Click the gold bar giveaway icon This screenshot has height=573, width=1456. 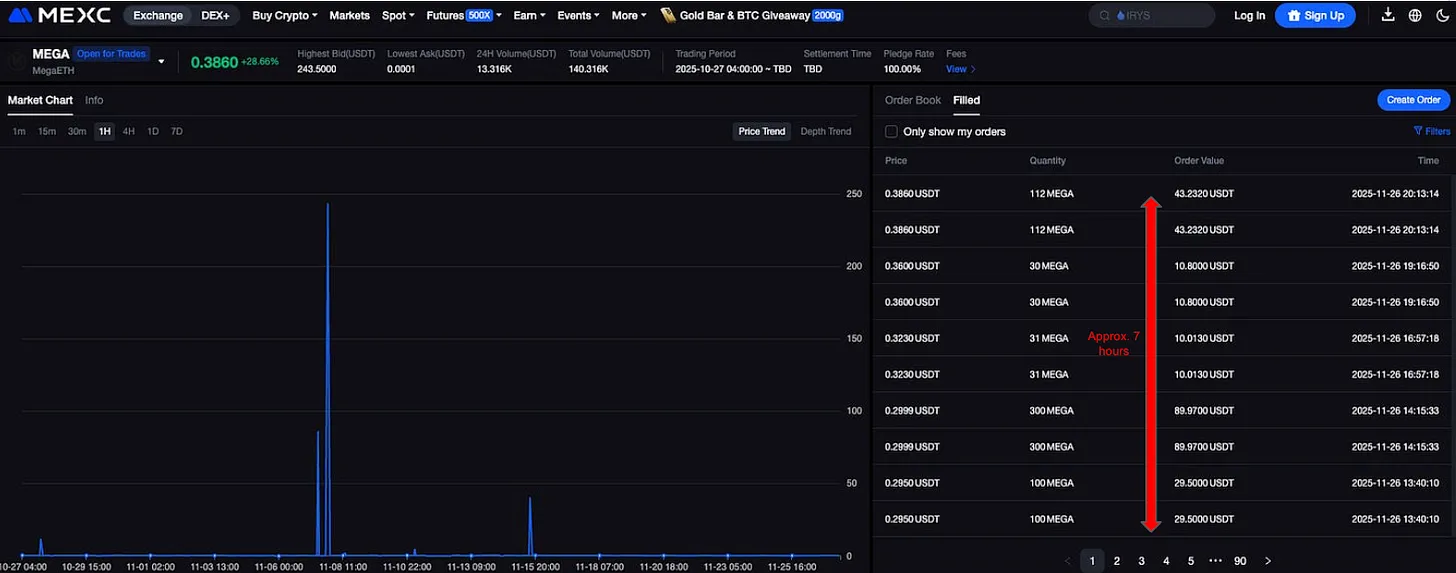click(667, 16)
